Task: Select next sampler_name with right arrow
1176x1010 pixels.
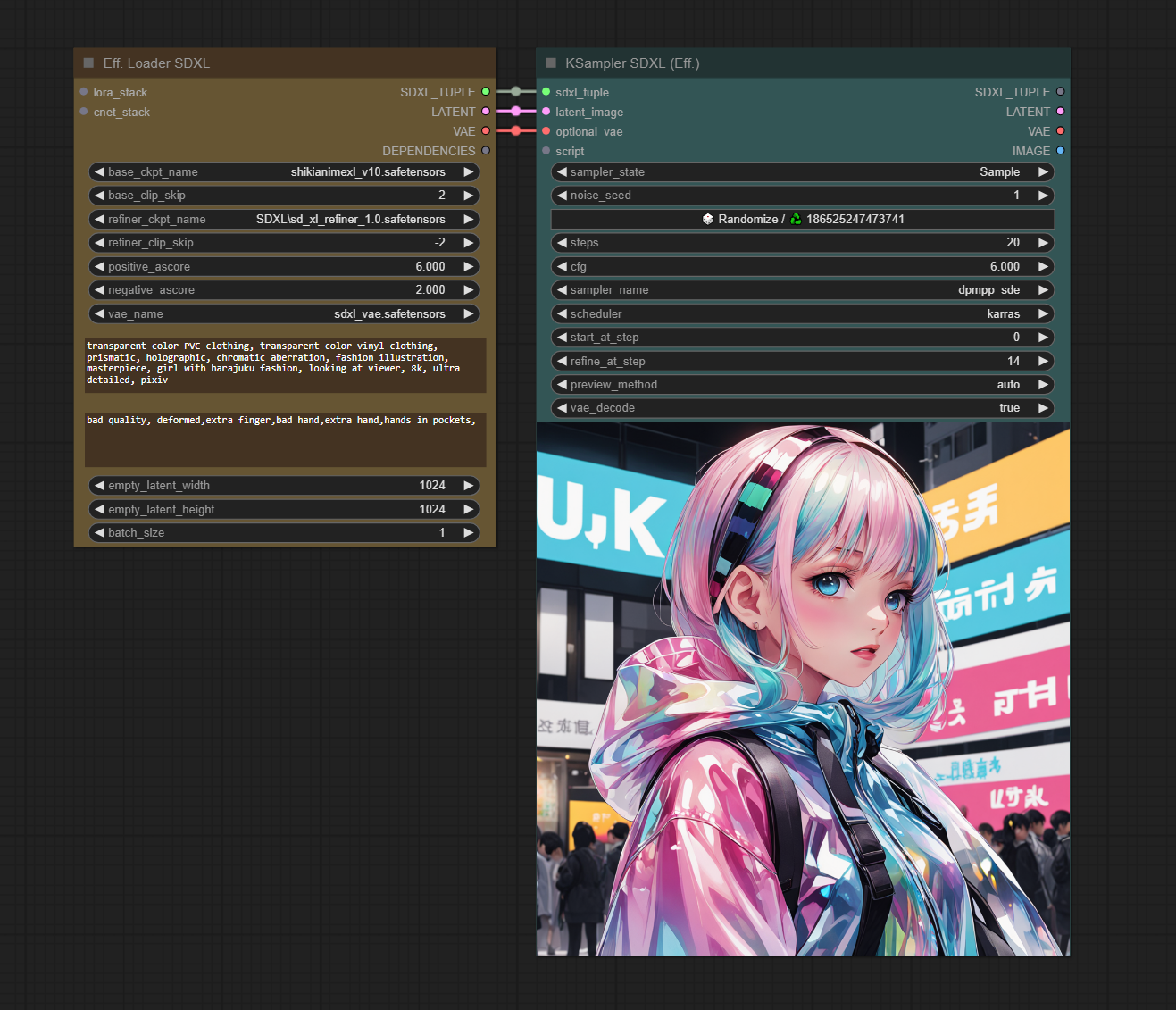Action: pyautogui.click(x=1042, y=290)
